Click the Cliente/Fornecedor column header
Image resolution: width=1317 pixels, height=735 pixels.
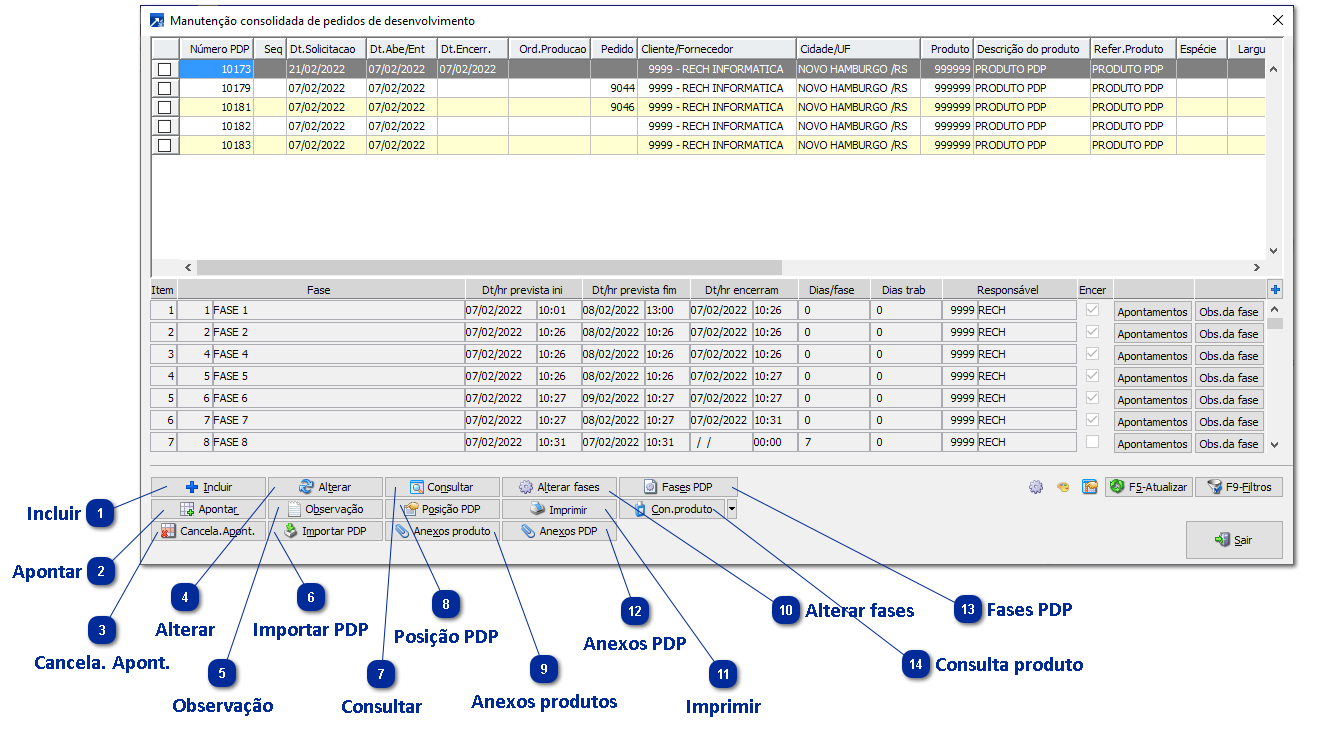(716, 49)
